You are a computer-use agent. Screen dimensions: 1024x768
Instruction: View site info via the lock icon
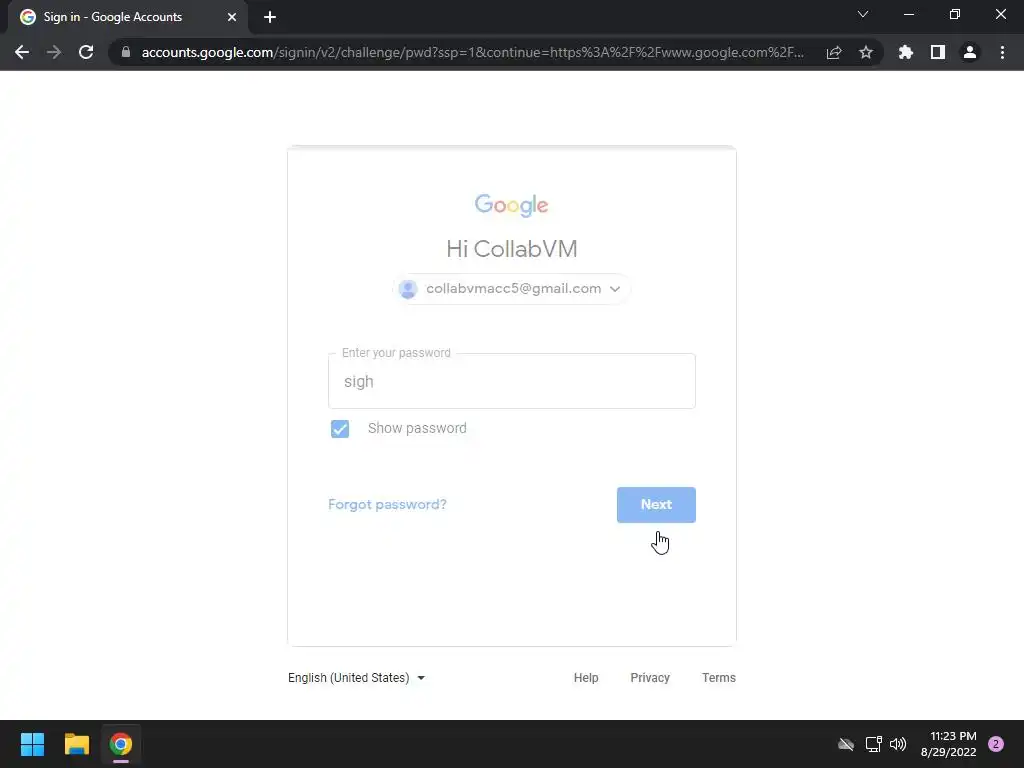(x=126, y=52)
